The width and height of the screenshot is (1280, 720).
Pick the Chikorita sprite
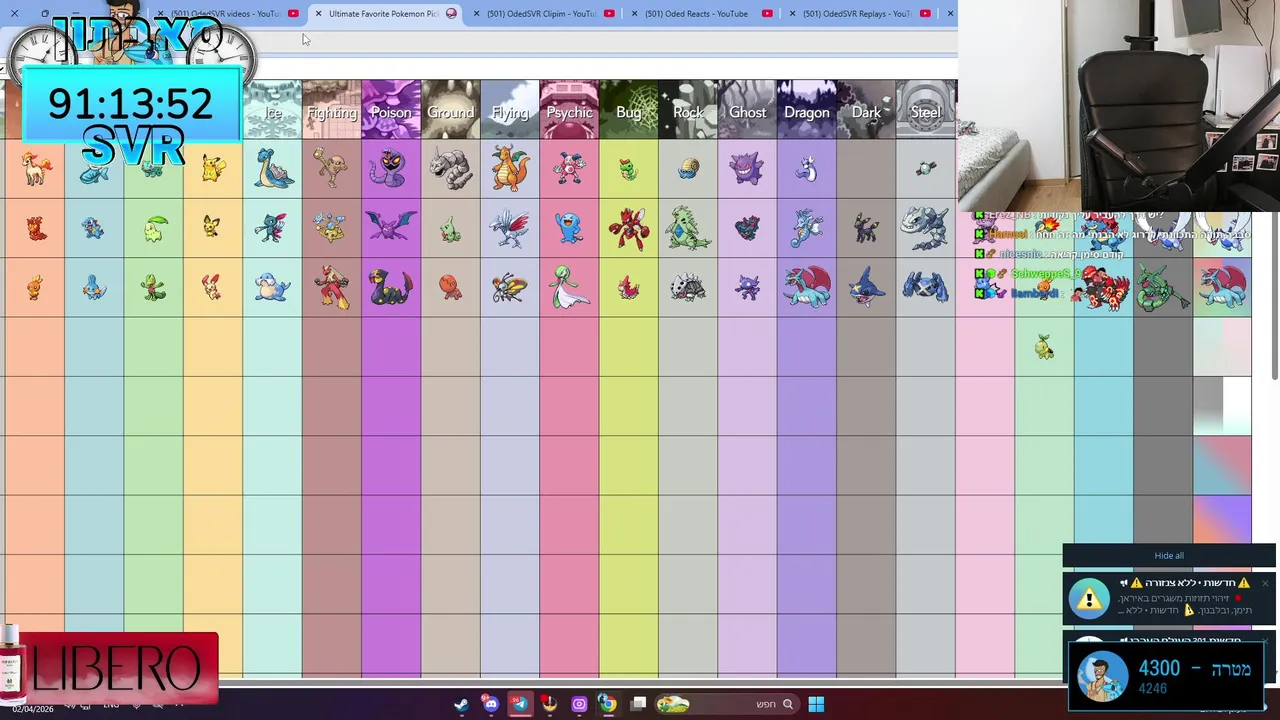pos(153,228)
